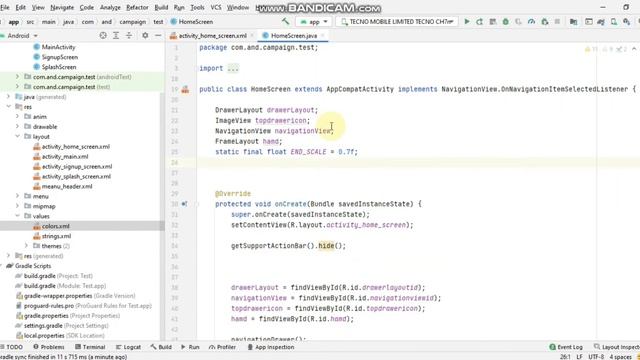Screen dimensions: 640x360
Task: Open the Profile app gauge icon
Action: (x=531, y=22)
